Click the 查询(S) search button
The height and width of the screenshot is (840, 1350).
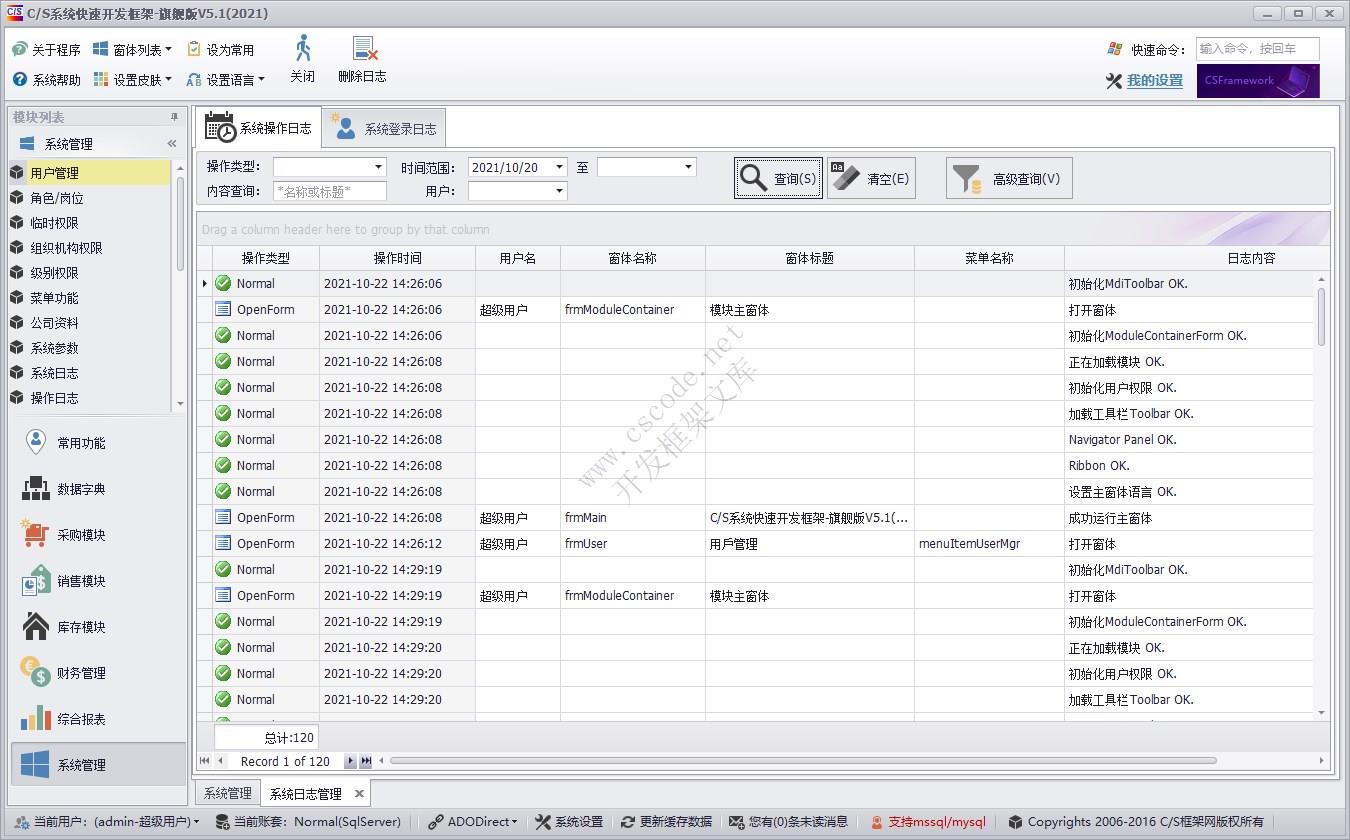[778, 177]
